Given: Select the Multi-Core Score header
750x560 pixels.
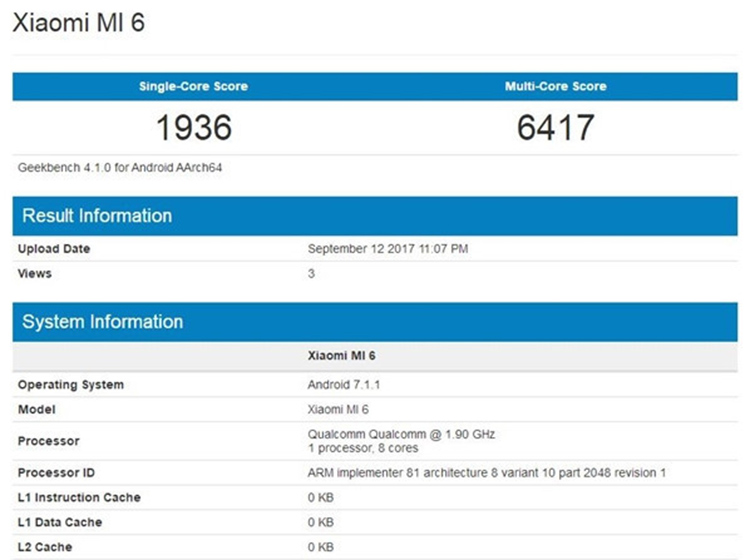Looking at the screenshot, I should [x=555, y=86].
